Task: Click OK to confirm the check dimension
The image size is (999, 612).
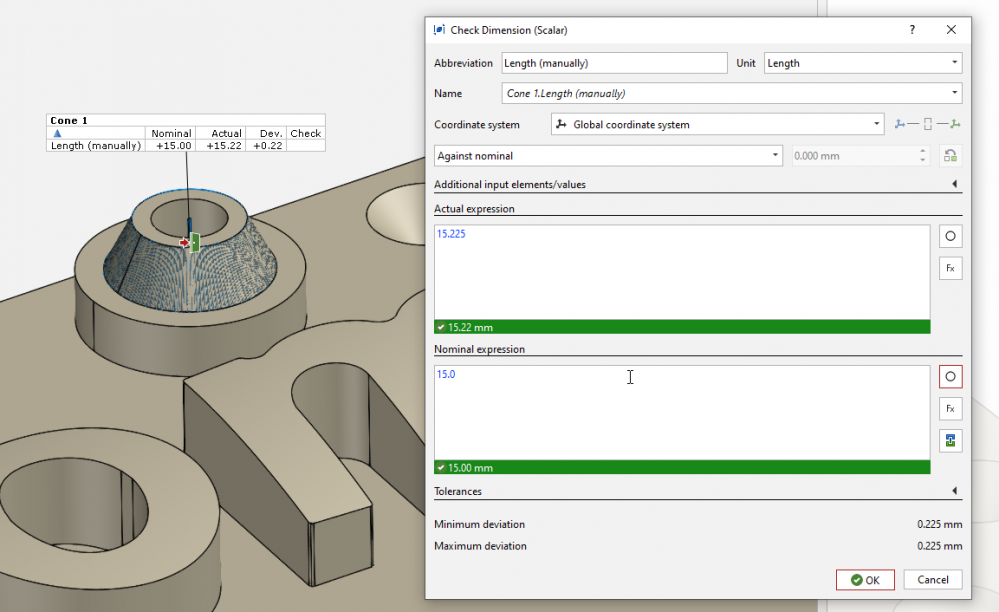Action: point(865,580)
